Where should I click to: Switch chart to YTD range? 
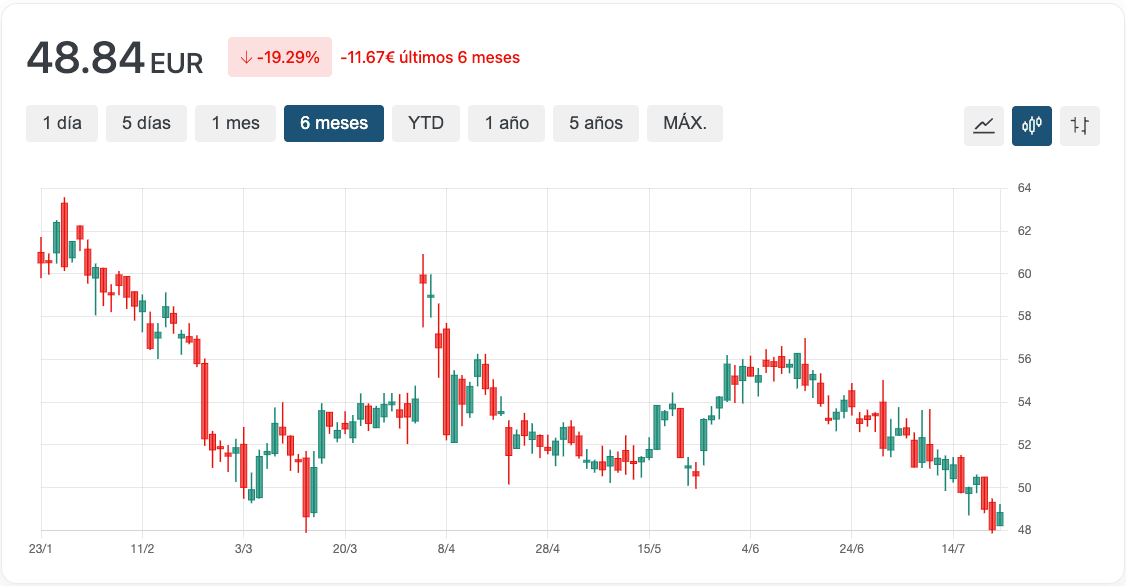(x=426, y=124)
